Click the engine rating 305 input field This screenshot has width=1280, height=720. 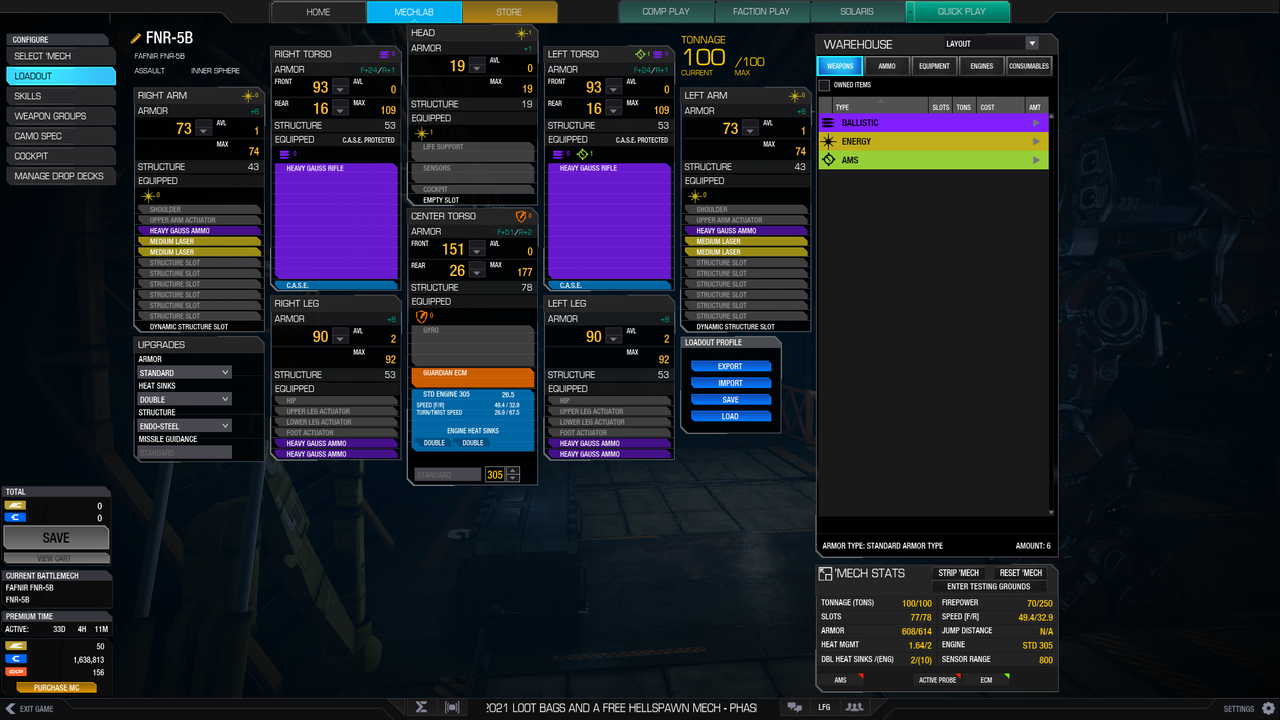[x=494, y=475]
